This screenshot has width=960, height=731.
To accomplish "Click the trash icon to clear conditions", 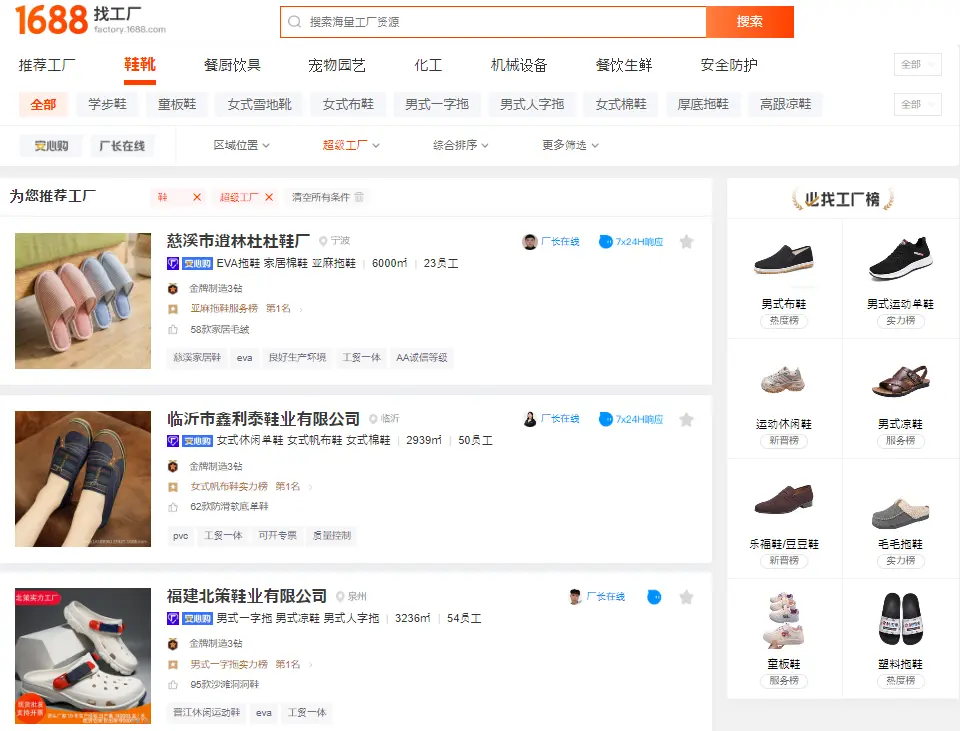I will pyautogui.click(x=359, y=197).
